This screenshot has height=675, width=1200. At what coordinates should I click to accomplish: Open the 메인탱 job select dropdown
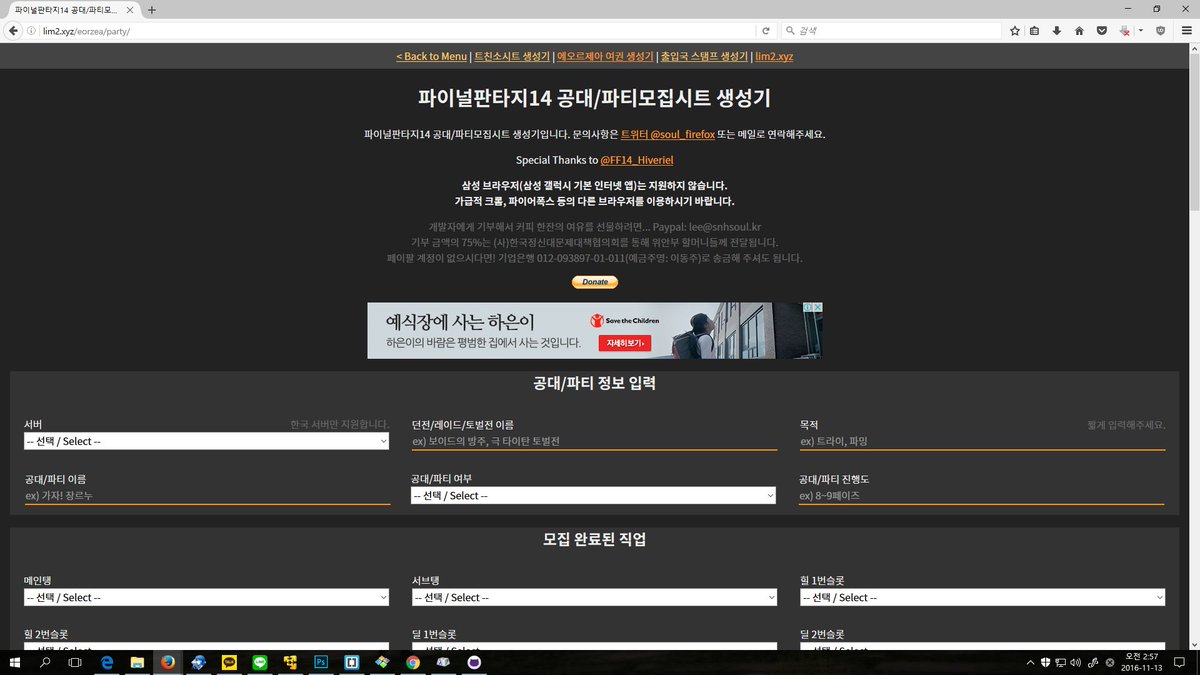click(x=207, y=598)
